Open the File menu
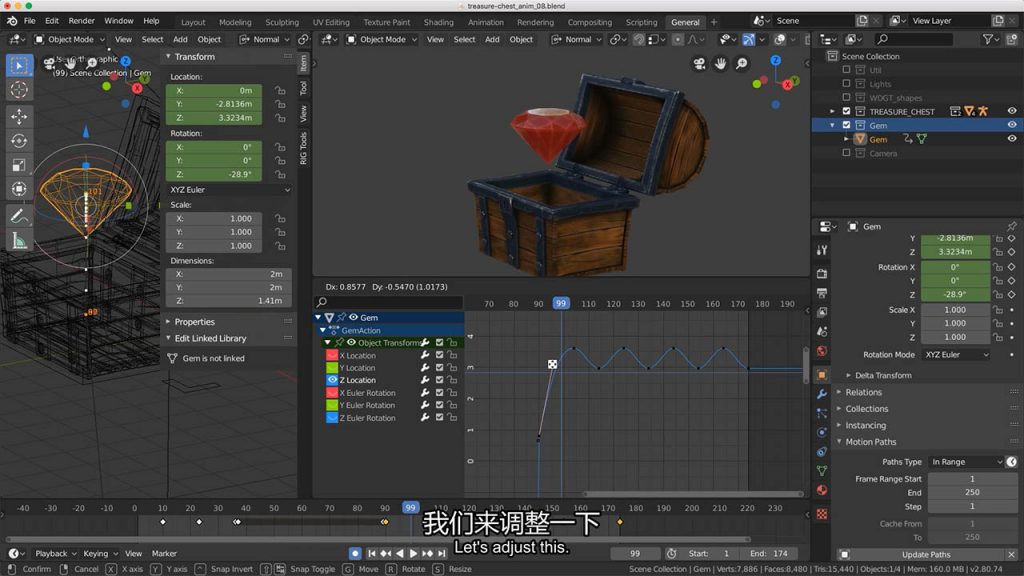The height and width of the screenshot is (576, 1024). (x=30, y=21)
